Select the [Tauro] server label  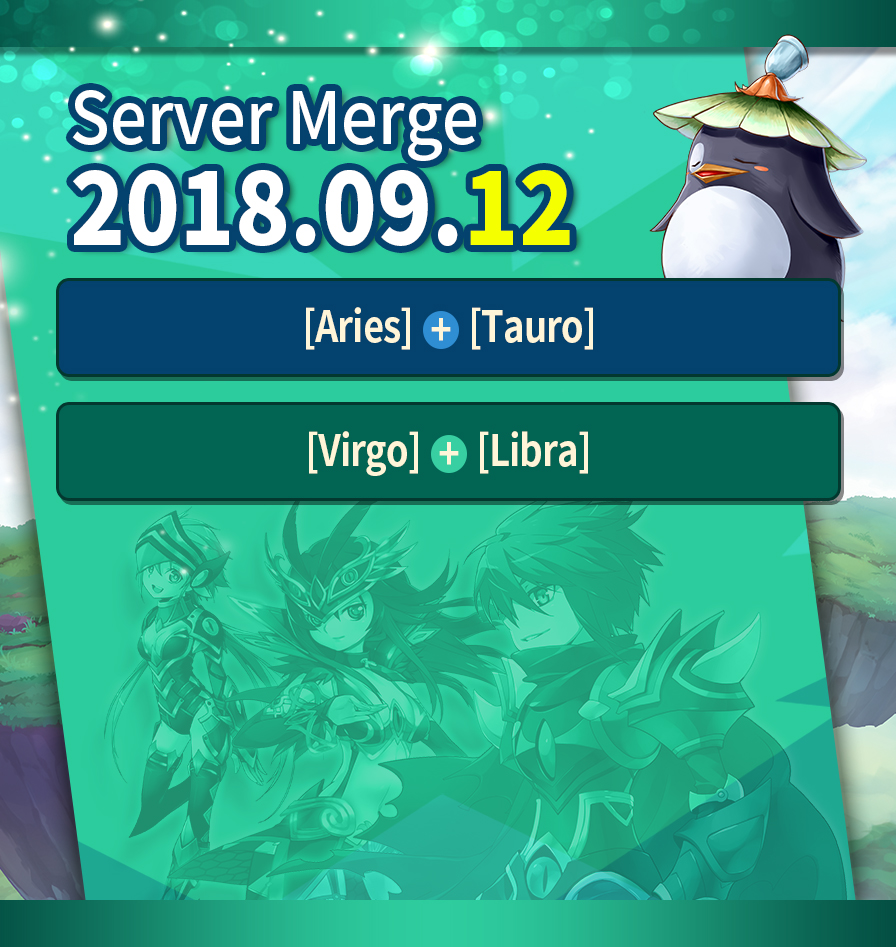point(532,327)
